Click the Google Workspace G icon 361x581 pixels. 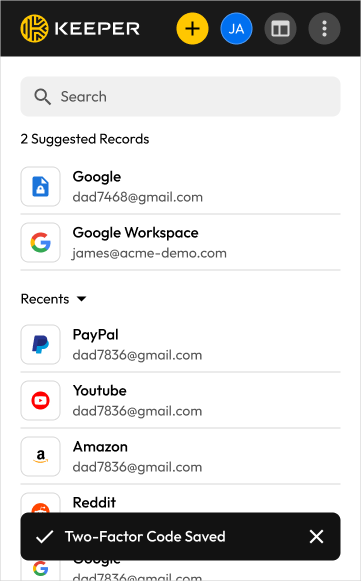point(40,242)
